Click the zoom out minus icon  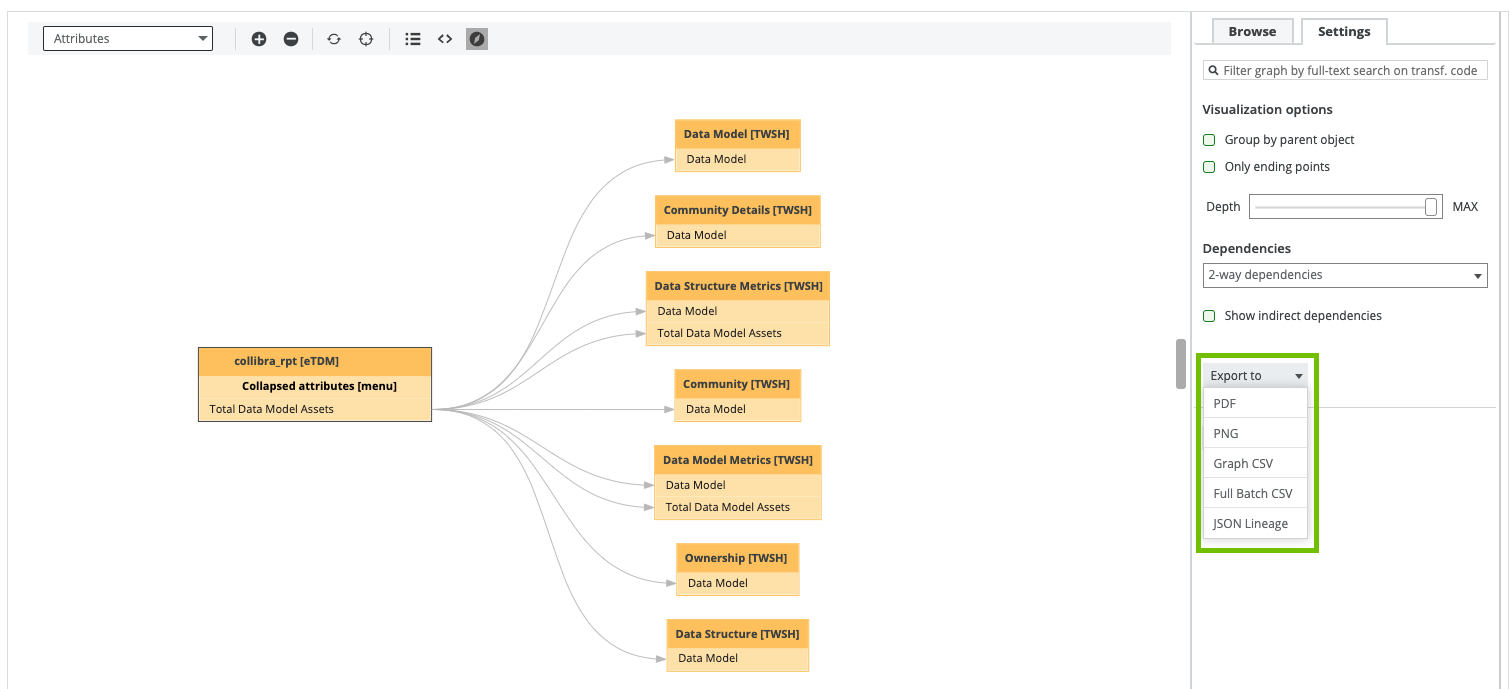point(291,39)
